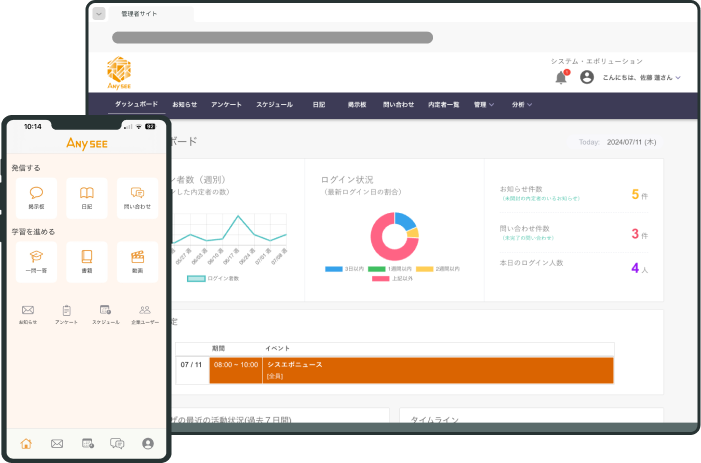This screenshot has height=463, width=701.
Task: Click the 08:00 ~ 10:00 time cell
Action: point(236,370)
